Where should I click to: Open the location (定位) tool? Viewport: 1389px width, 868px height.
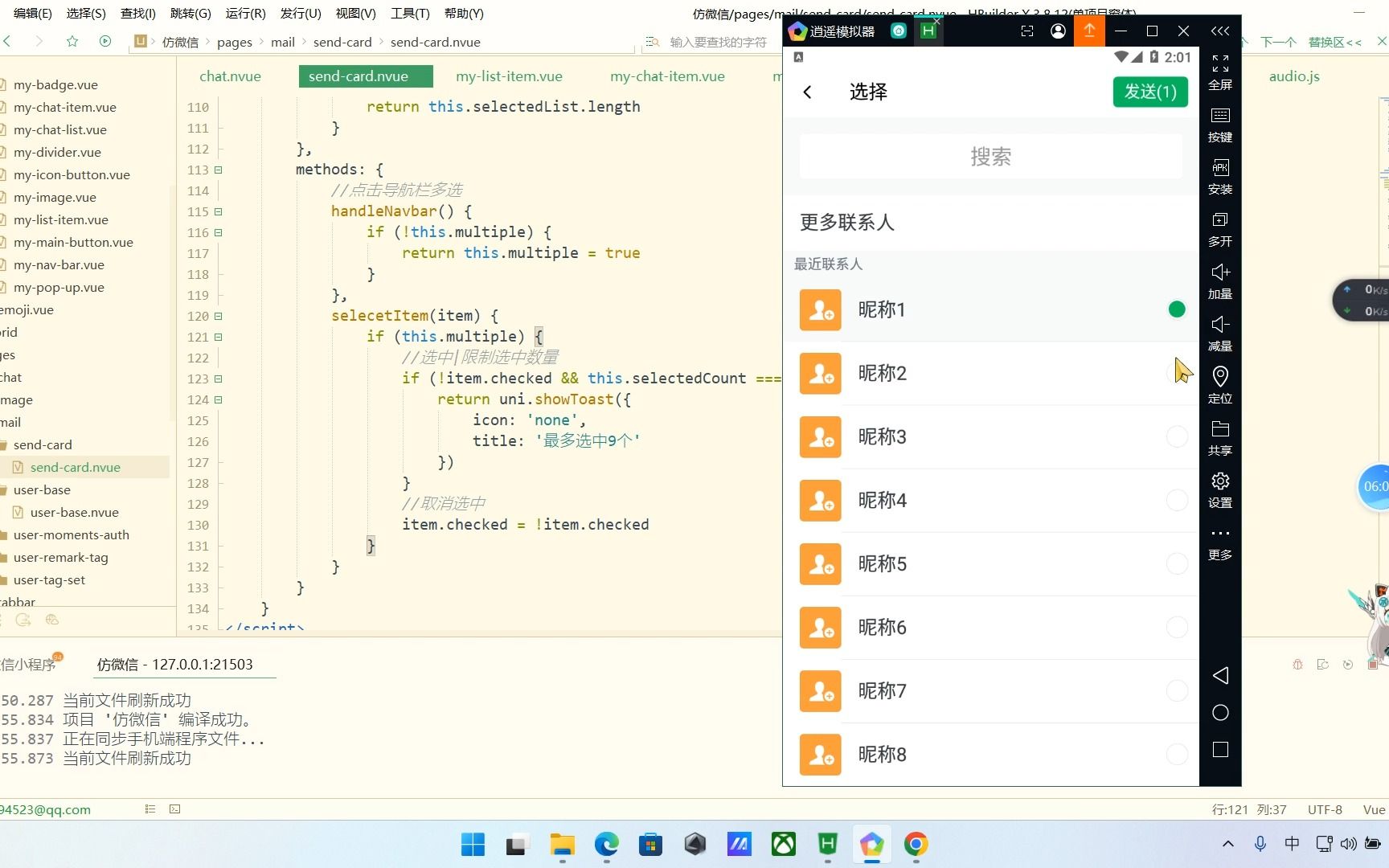(x=1220, y=376)
